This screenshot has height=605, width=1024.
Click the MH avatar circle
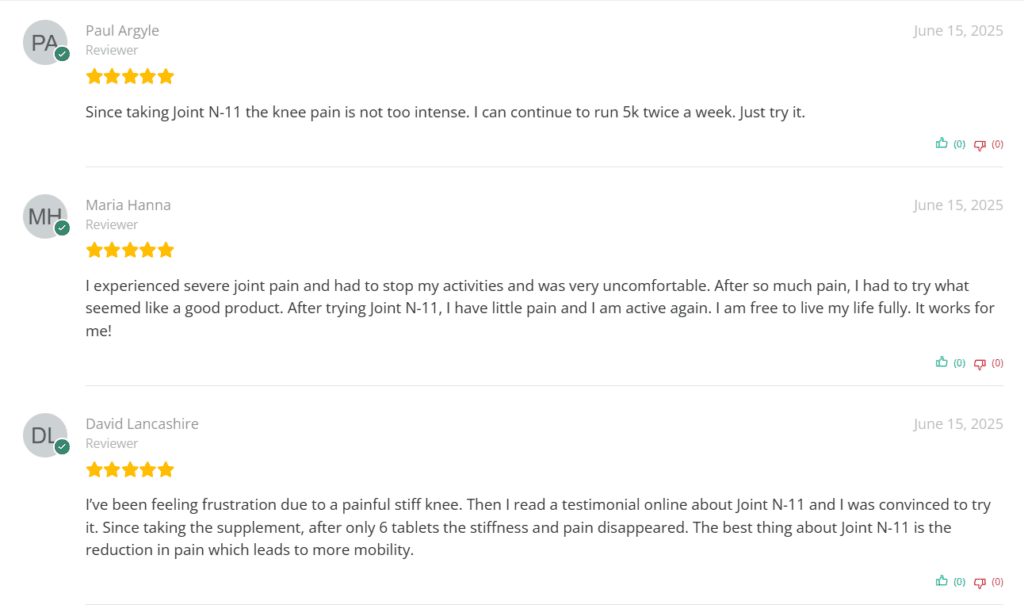pos(45,216)
